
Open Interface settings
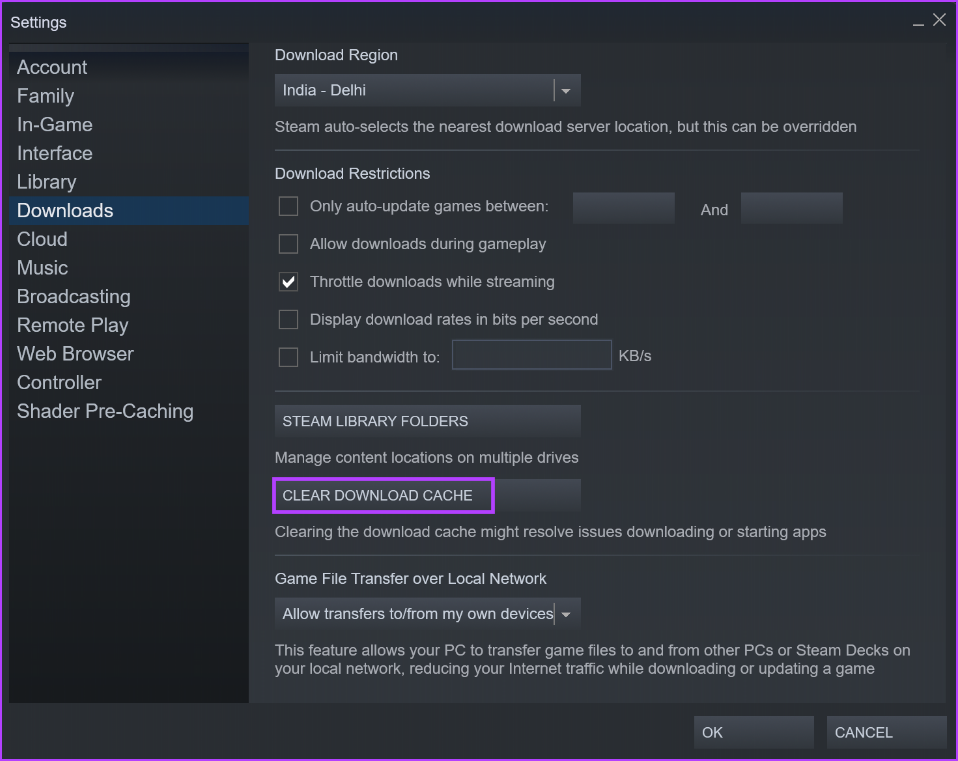(x=54, y=153)
